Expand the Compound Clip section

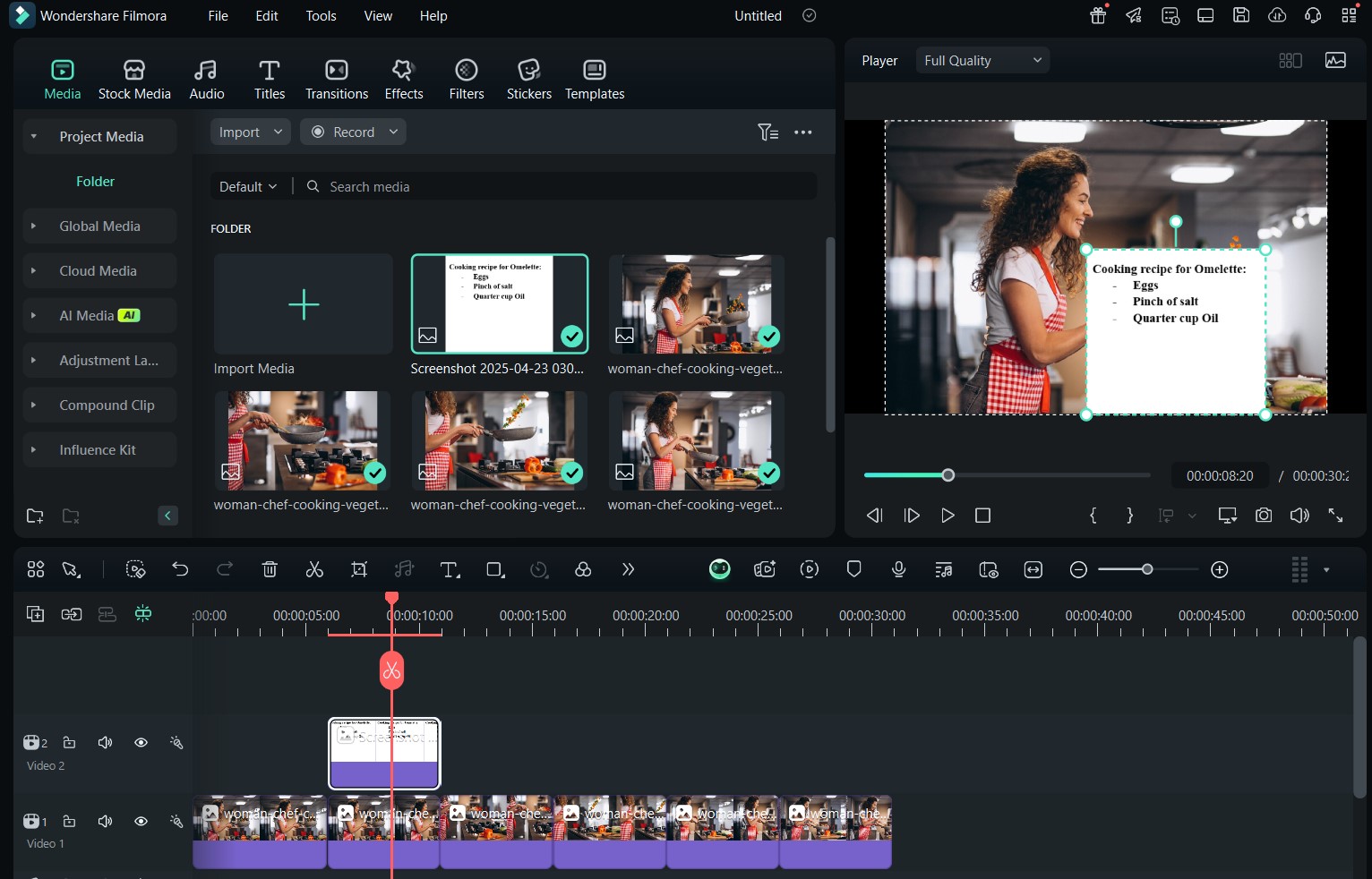tap(33, 405)
